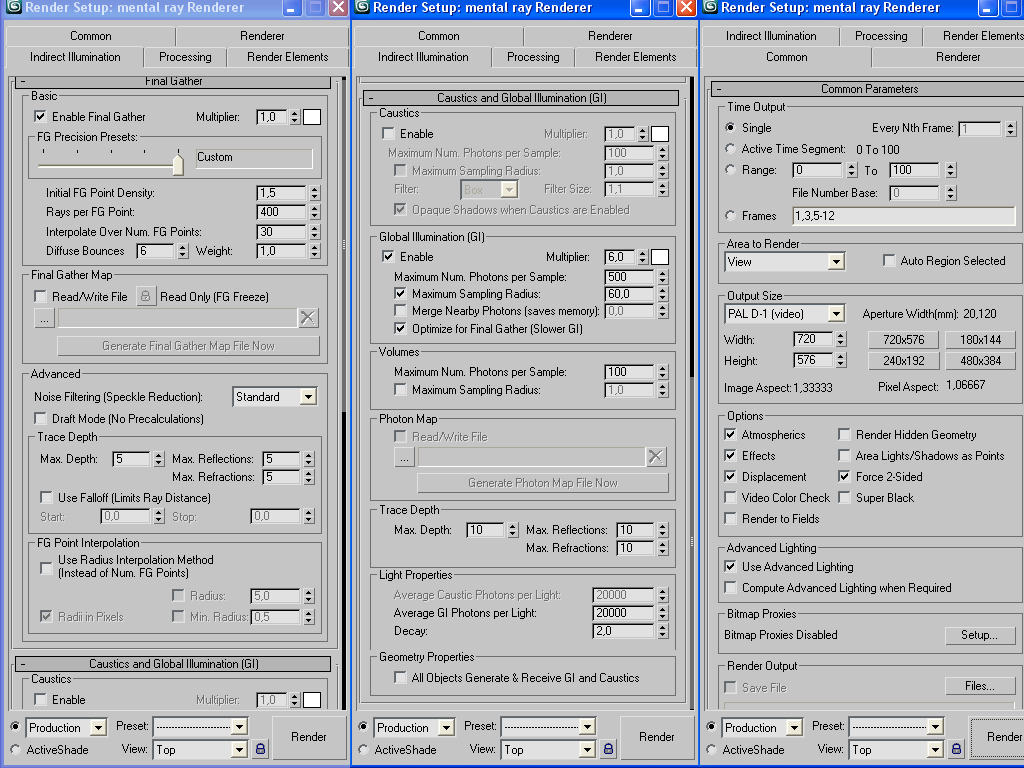Open Production dropdown in right window
The width and height of the screenshot is (1024, 768).
[794, 728]
